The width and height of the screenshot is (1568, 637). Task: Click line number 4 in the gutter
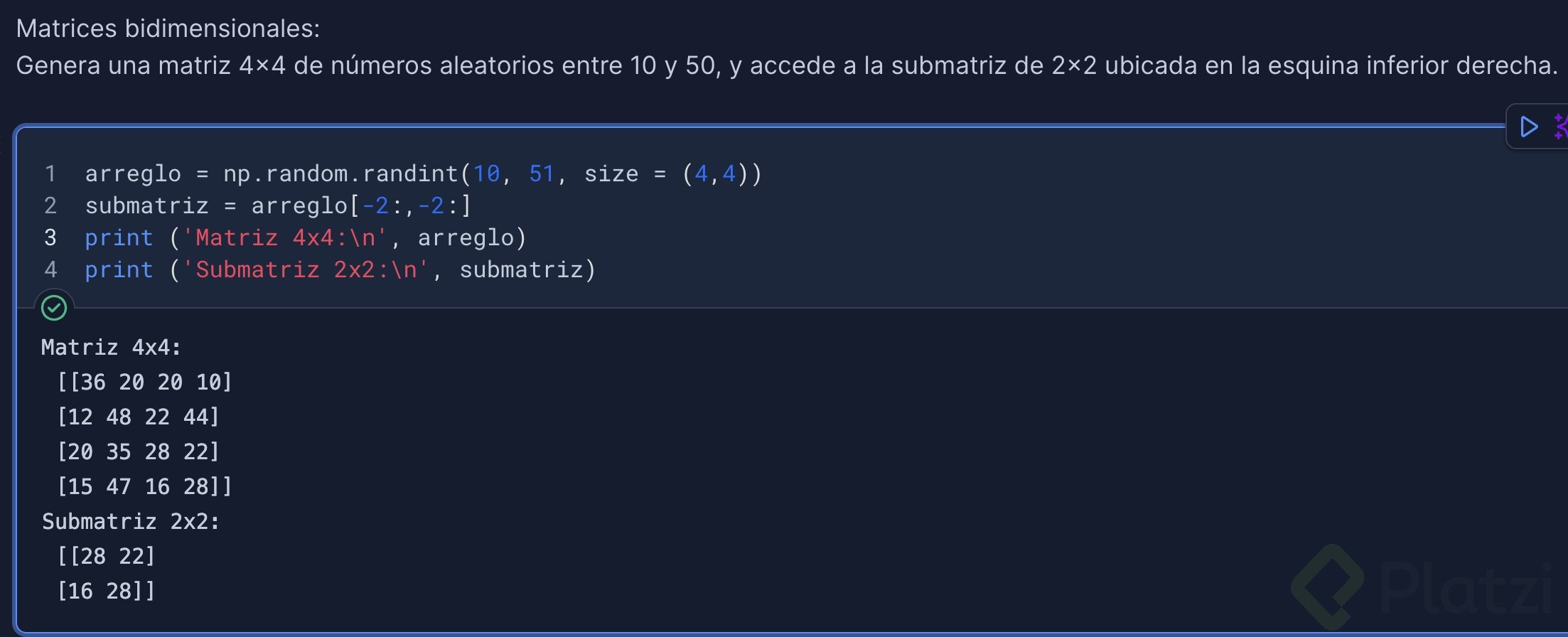pyautogui.click(x=50, y=269)
